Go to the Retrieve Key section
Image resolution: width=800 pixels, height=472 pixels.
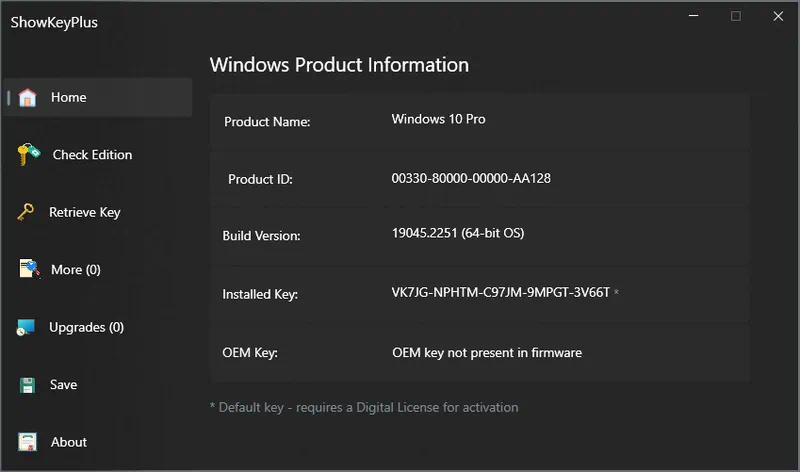85,212
